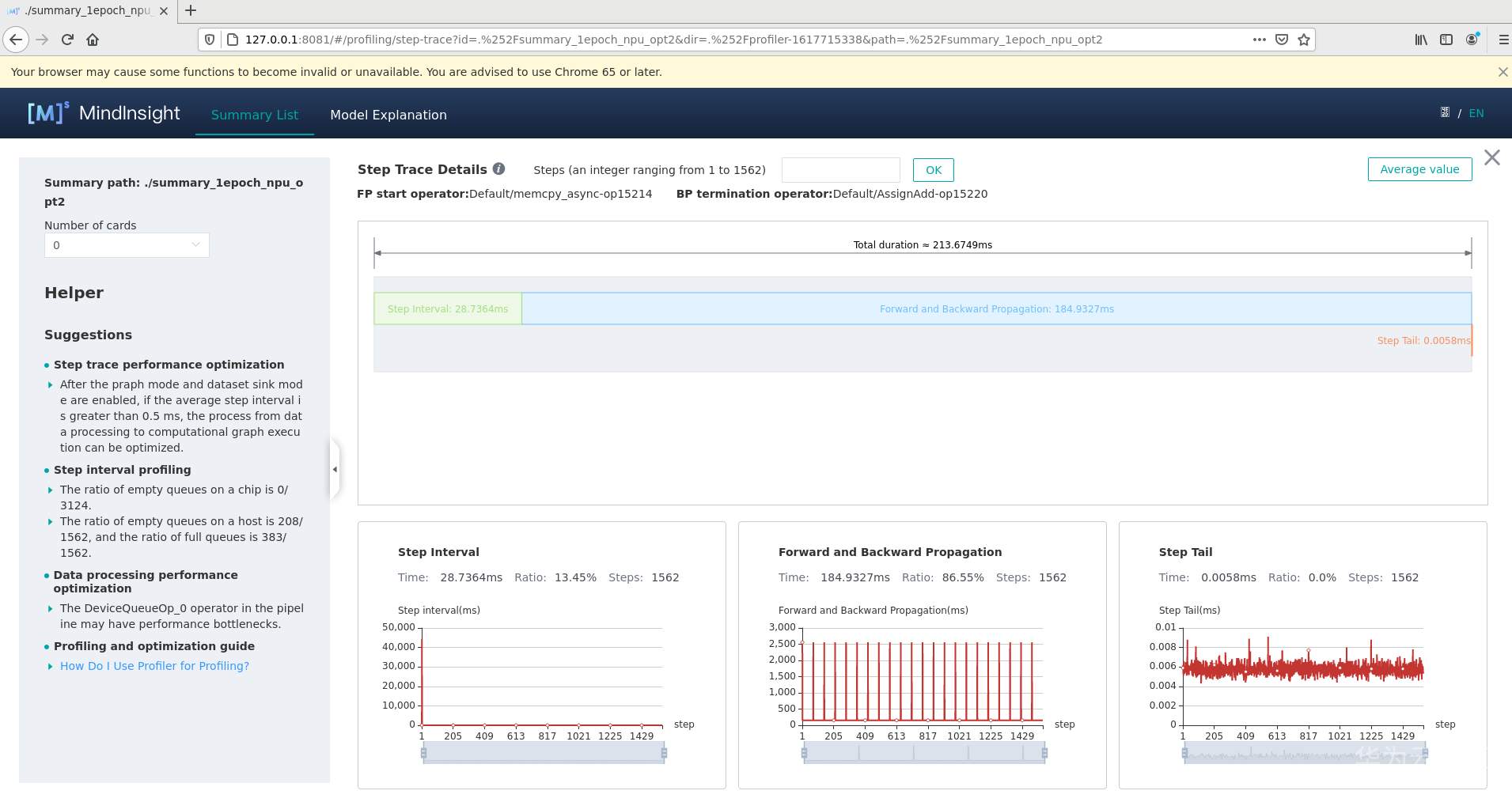The width and height of the screenshot is (1512, 802).
Task: Select the Summary List tab
Action: (254, 115)
